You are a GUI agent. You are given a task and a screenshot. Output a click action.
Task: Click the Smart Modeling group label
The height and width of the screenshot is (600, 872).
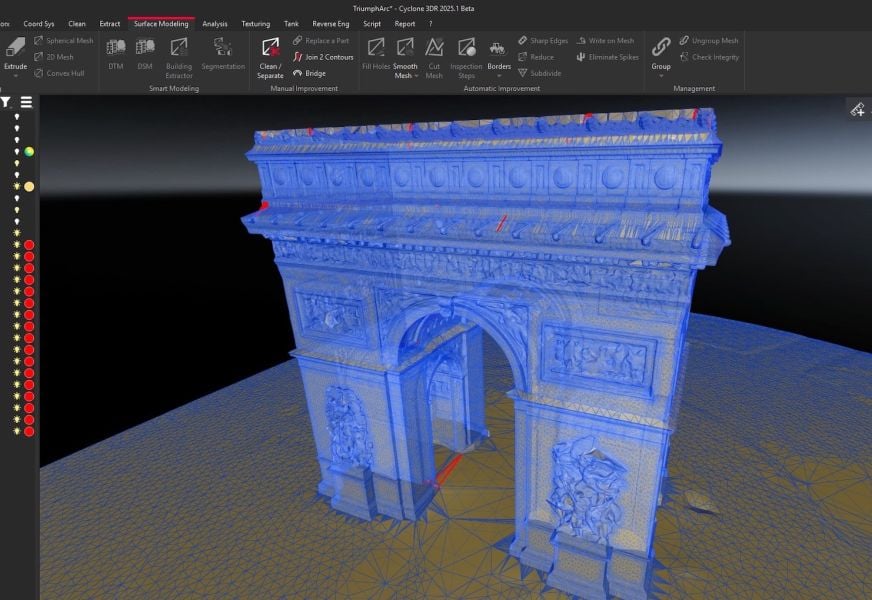[x=174, y=88]
